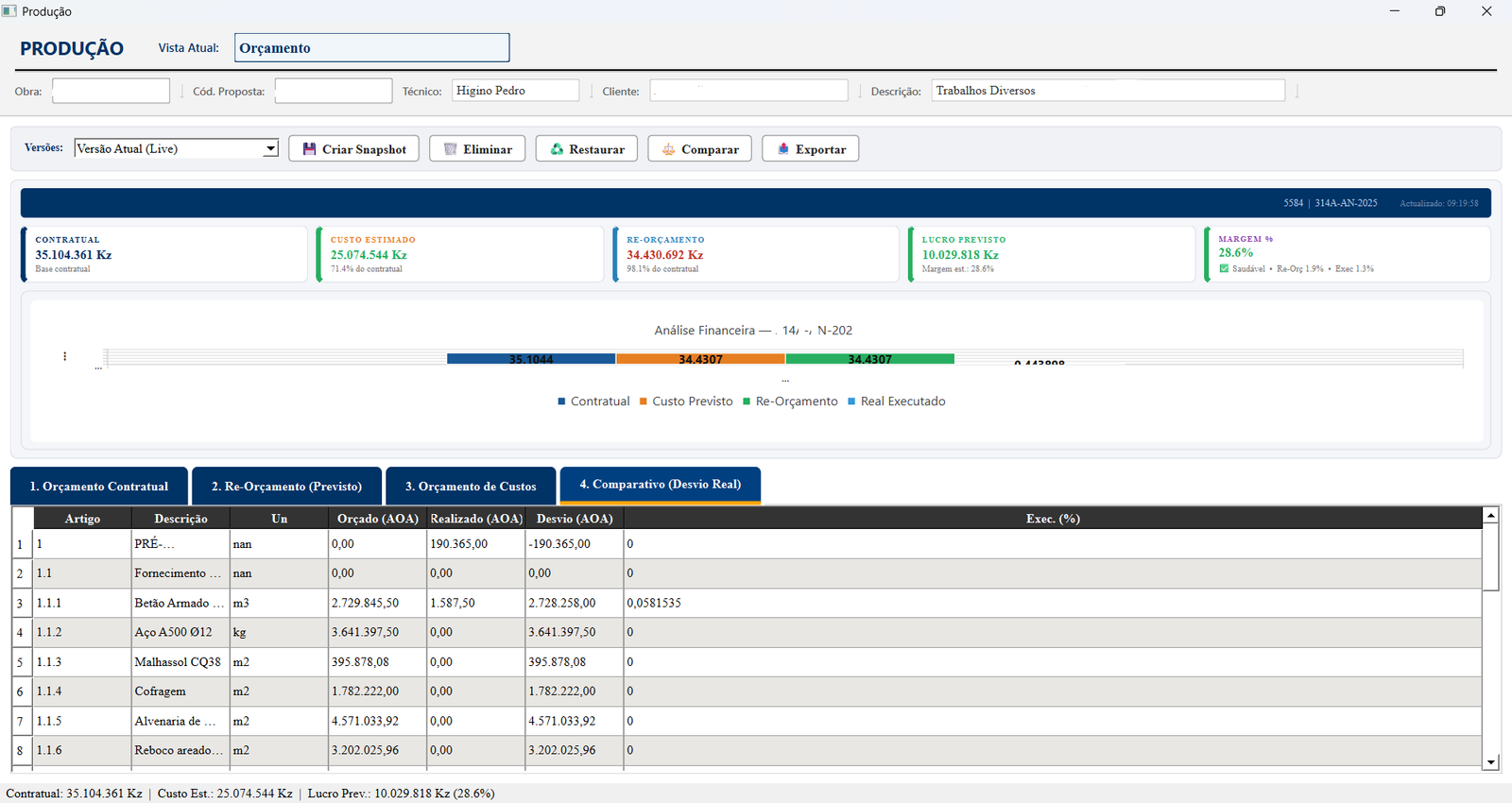This screenshot has width=1512, height=803.
Task: Click the recycle icon on Restaurar
Action: 557,149
